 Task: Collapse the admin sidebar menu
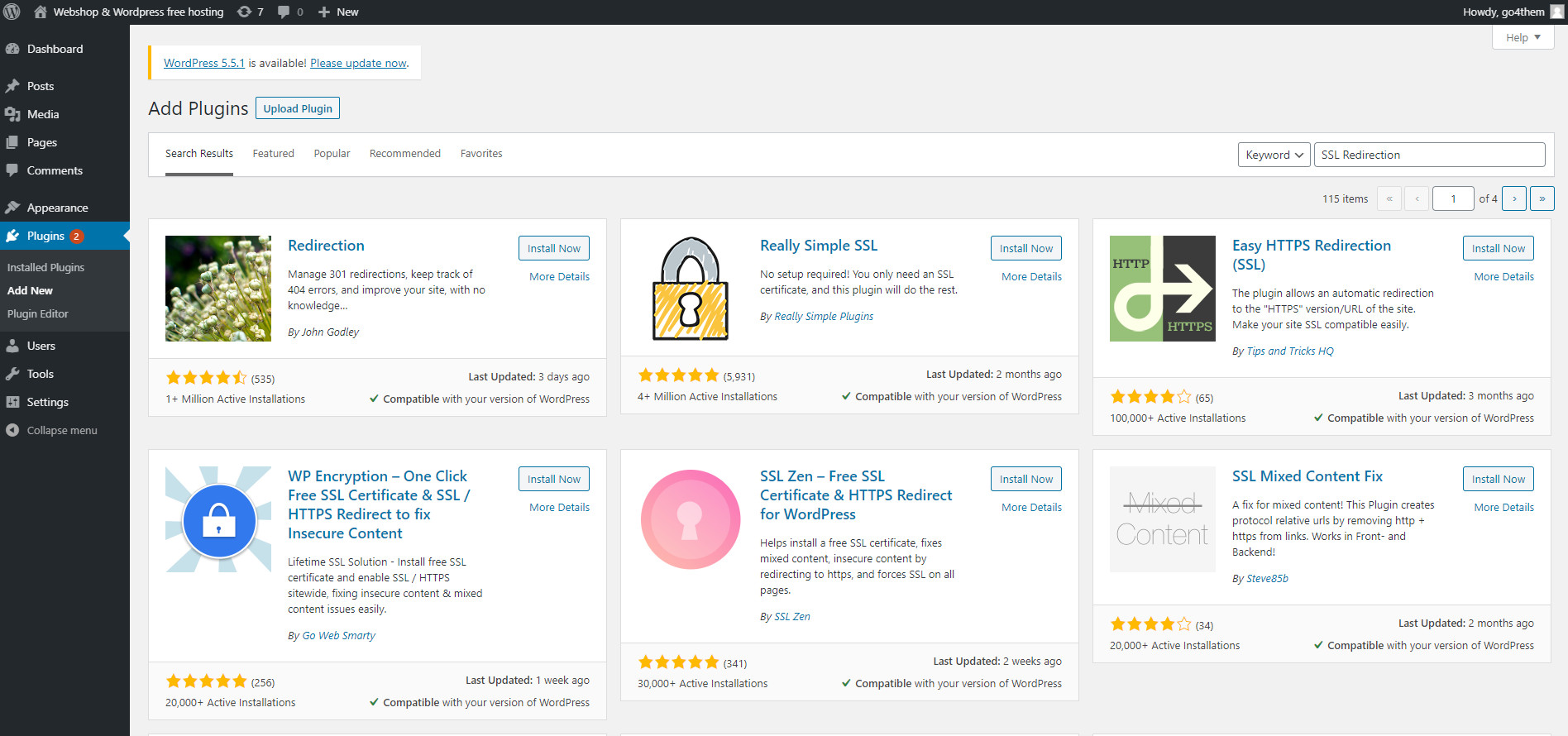tap(61, 430)
